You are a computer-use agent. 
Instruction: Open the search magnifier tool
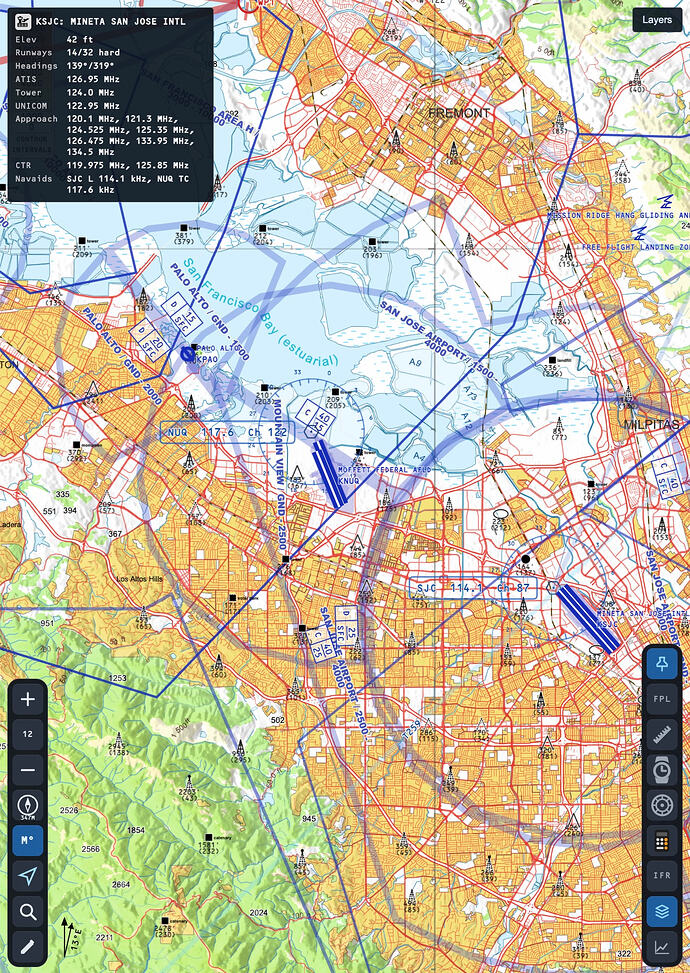27,912
